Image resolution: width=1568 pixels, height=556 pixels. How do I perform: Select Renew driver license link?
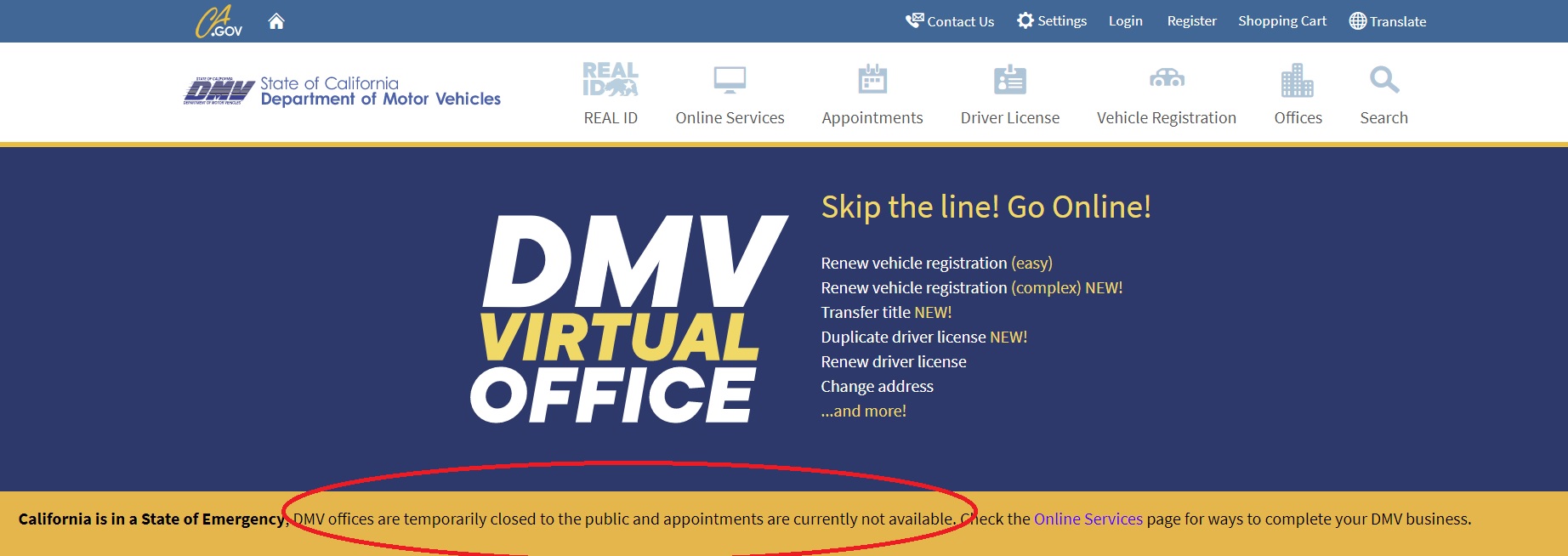(x=894, y=362)
